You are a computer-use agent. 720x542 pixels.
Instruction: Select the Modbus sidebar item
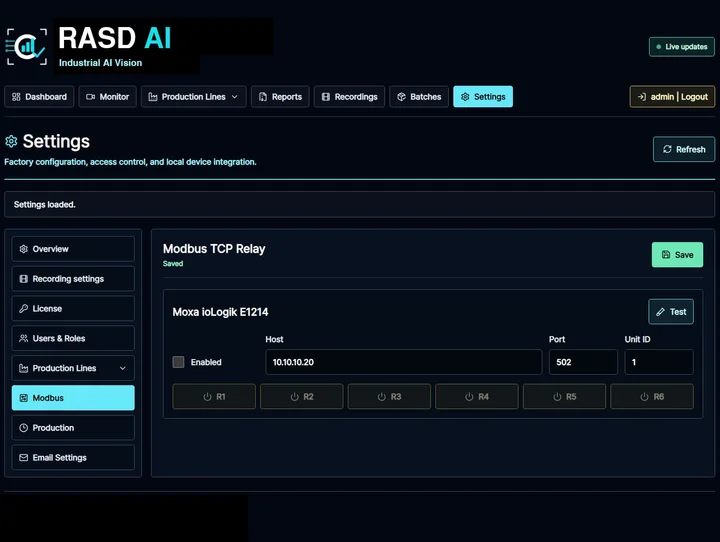click(73, 398)
